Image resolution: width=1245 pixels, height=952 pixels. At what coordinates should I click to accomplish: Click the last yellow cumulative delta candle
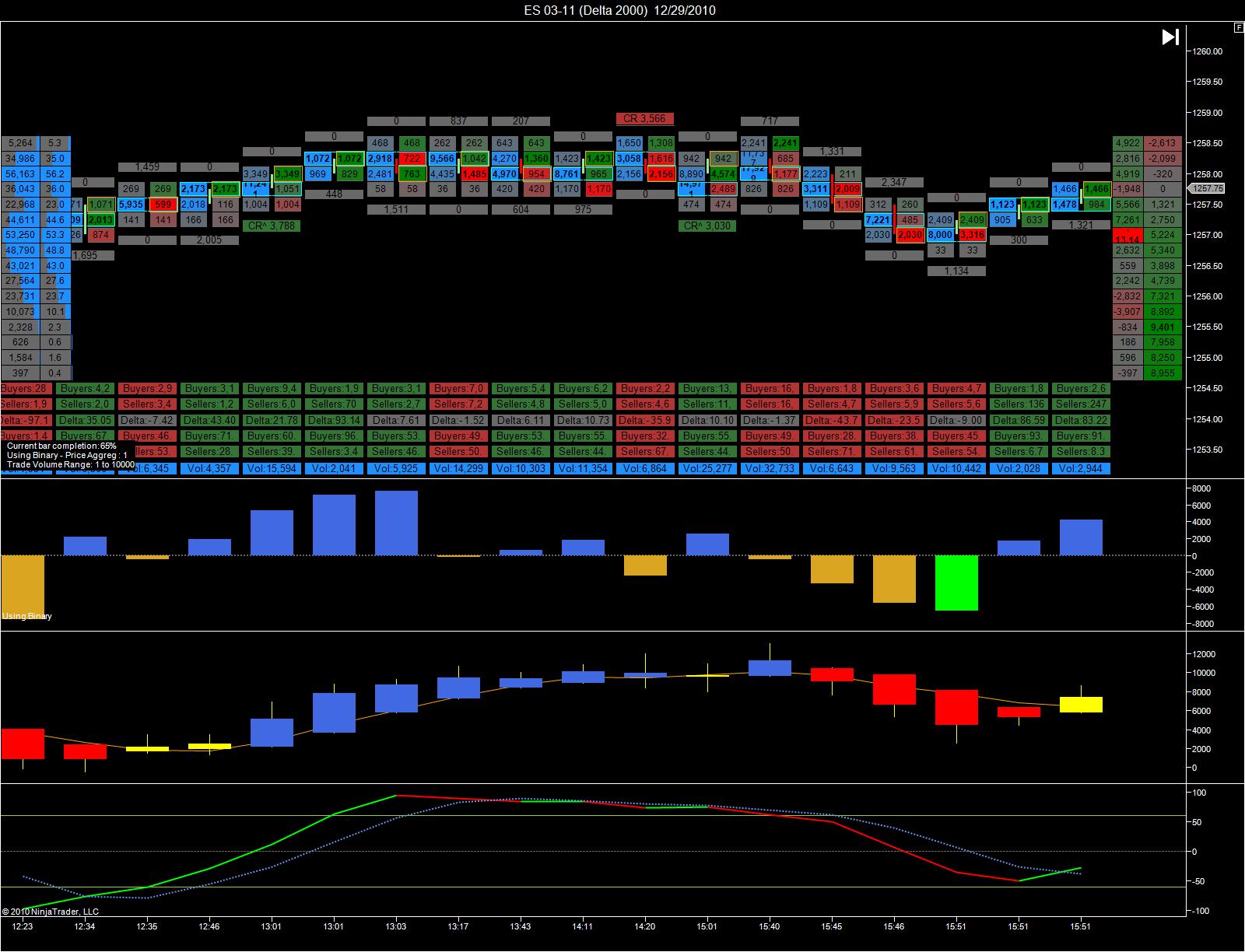point(1081,705)
